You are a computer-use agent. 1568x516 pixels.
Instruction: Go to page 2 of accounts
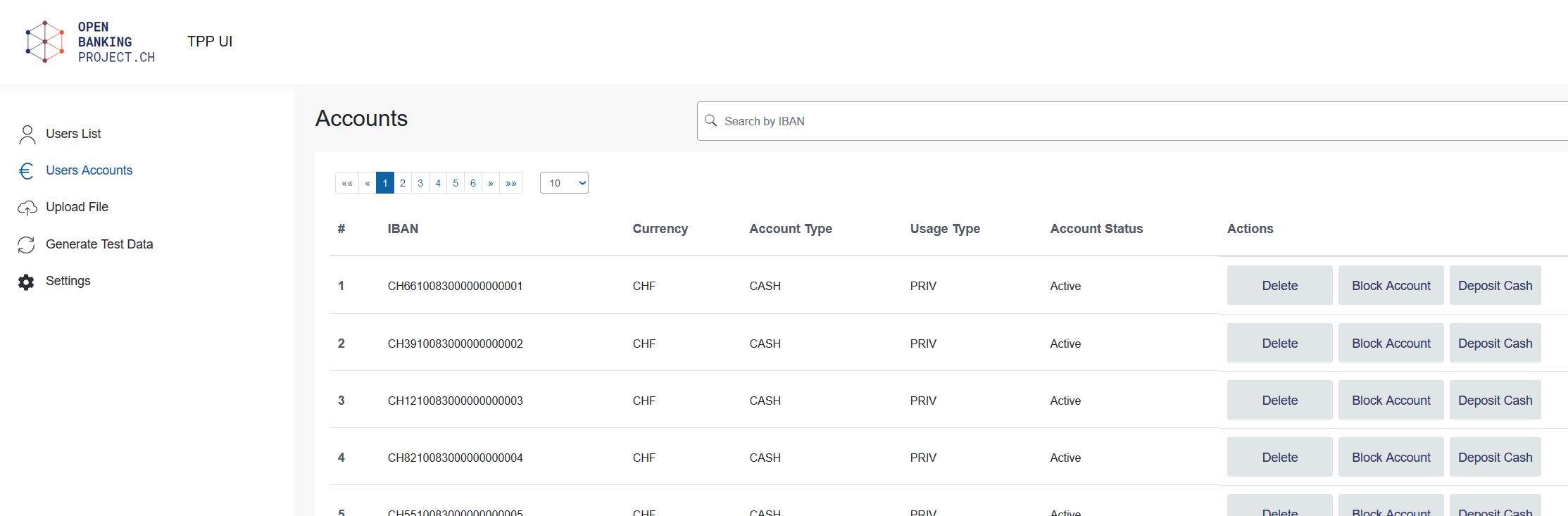coord(403,183)
